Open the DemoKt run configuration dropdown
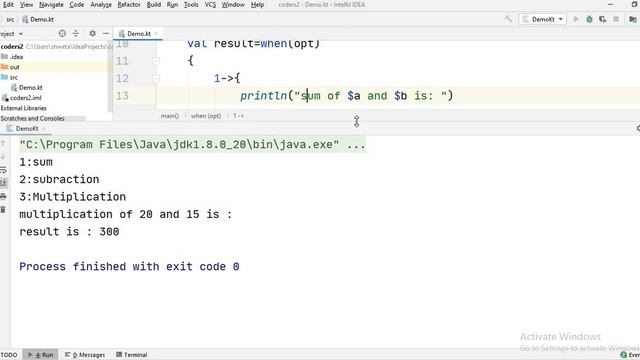This screenshot has height=360, width=640. 542,19
